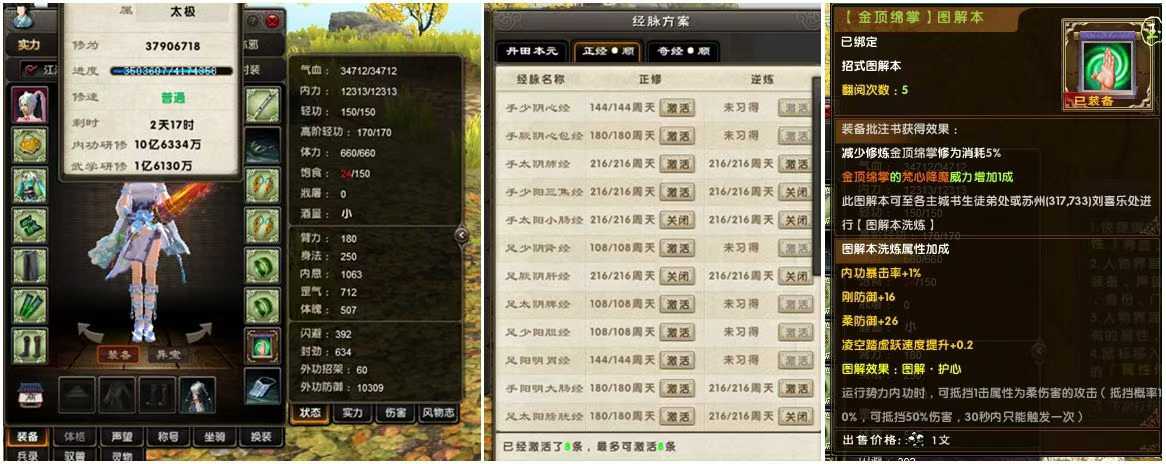Viewport: 1166px width, 464px height.
Task: Activate 手少阴心经 正修 meridian
Action: click(677, 108)
